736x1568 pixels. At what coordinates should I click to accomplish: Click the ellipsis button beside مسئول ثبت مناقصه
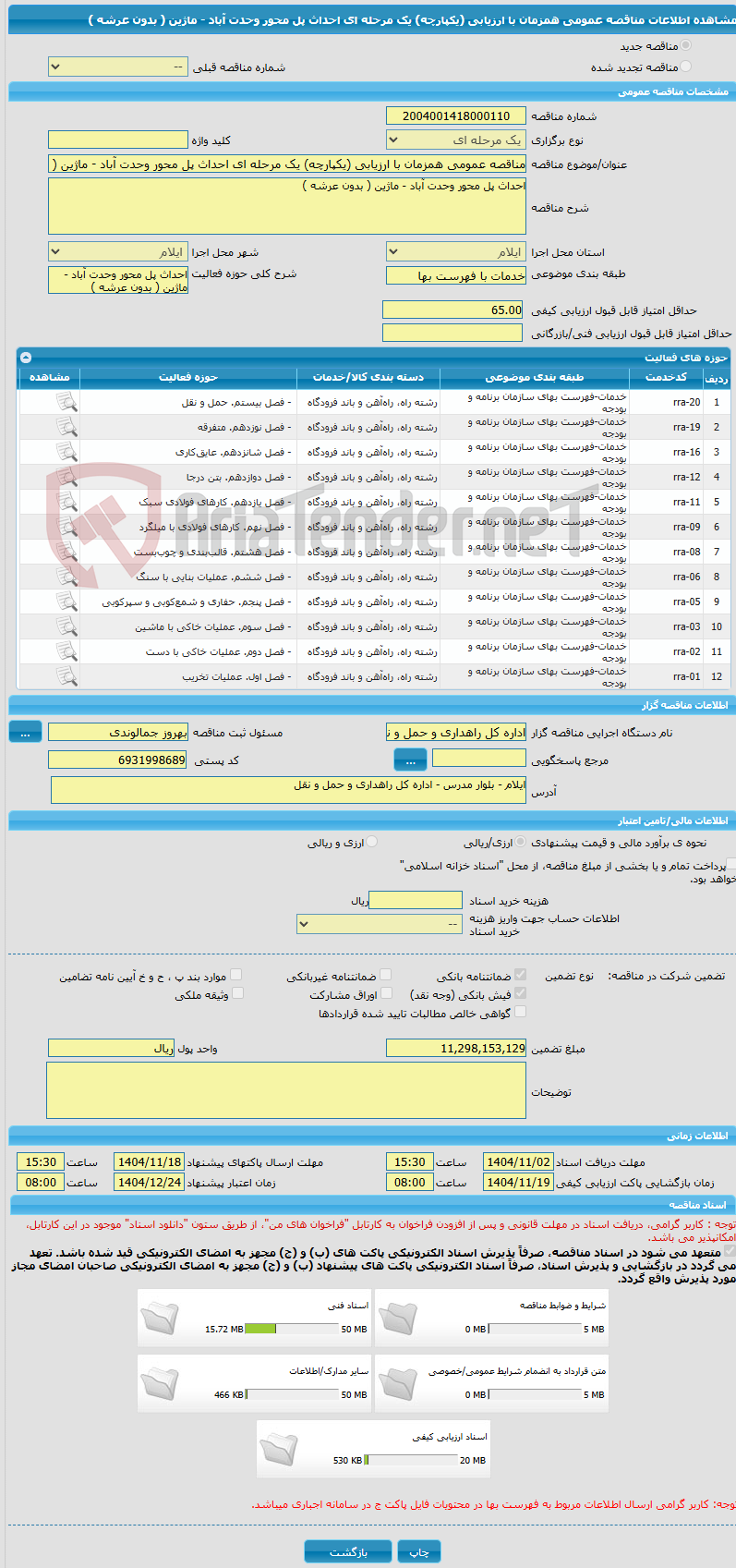pyautogui.click(x=25, y=732)
